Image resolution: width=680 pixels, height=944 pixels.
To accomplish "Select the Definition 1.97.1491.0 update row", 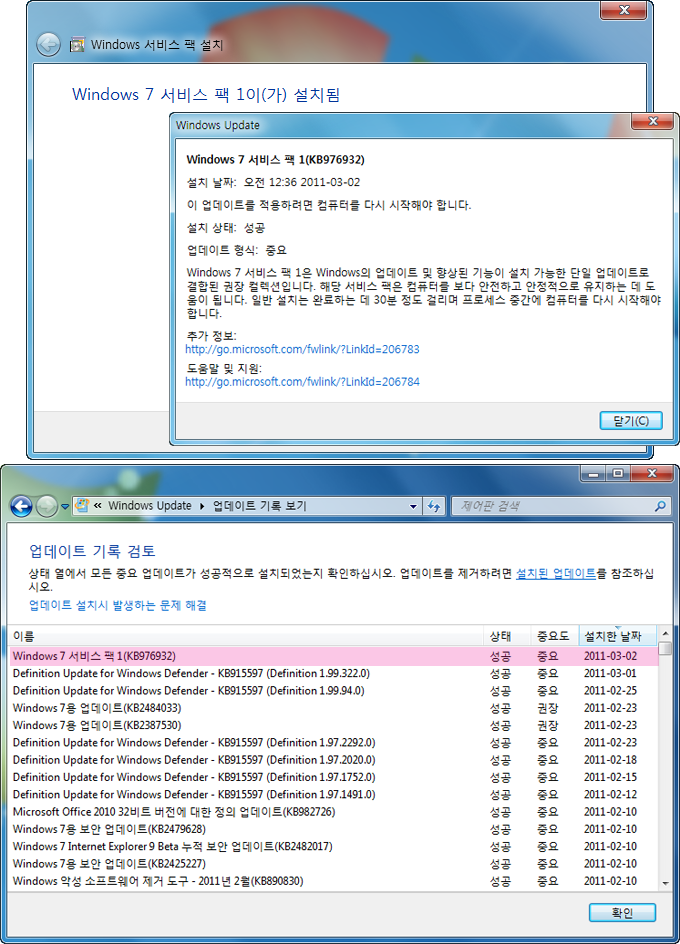I will pos(334,795).
